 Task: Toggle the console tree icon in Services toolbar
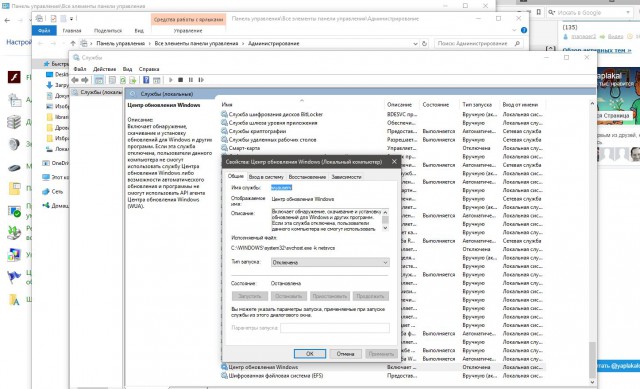[x=98, y=80]
